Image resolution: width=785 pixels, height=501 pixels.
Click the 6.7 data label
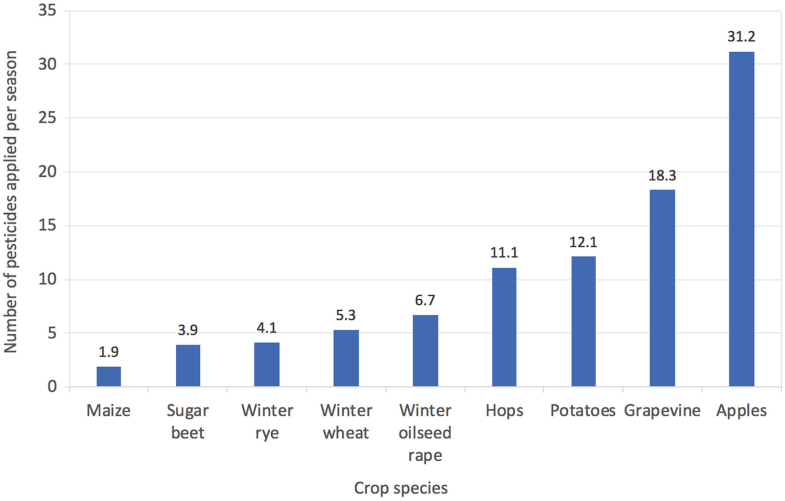425,300
